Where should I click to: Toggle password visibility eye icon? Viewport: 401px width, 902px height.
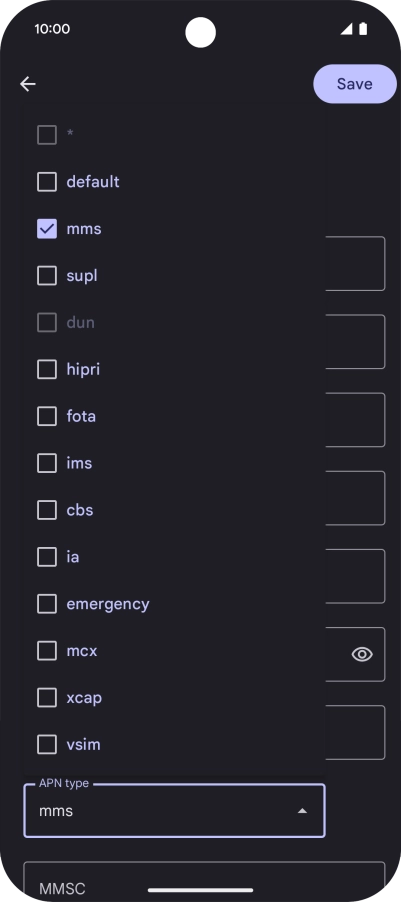[362, 654]
